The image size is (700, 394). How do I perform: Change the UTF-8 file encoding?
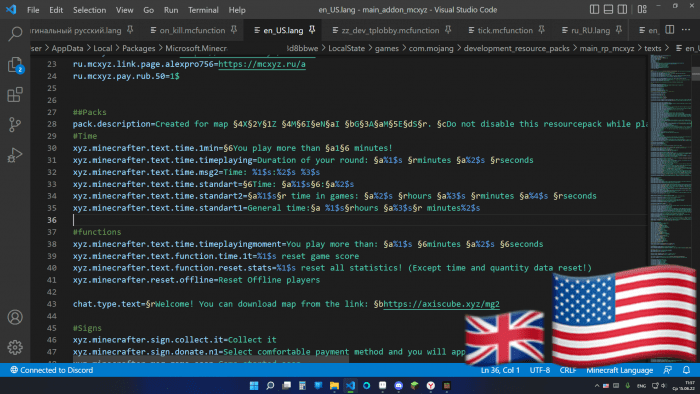coord(539,370)
